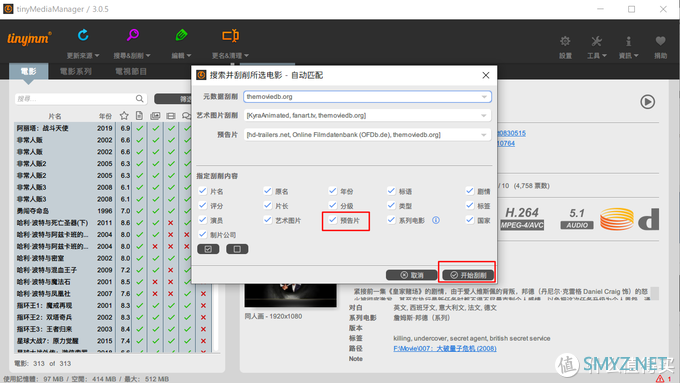
Task: Open settings gear icon
Action: 565,41
